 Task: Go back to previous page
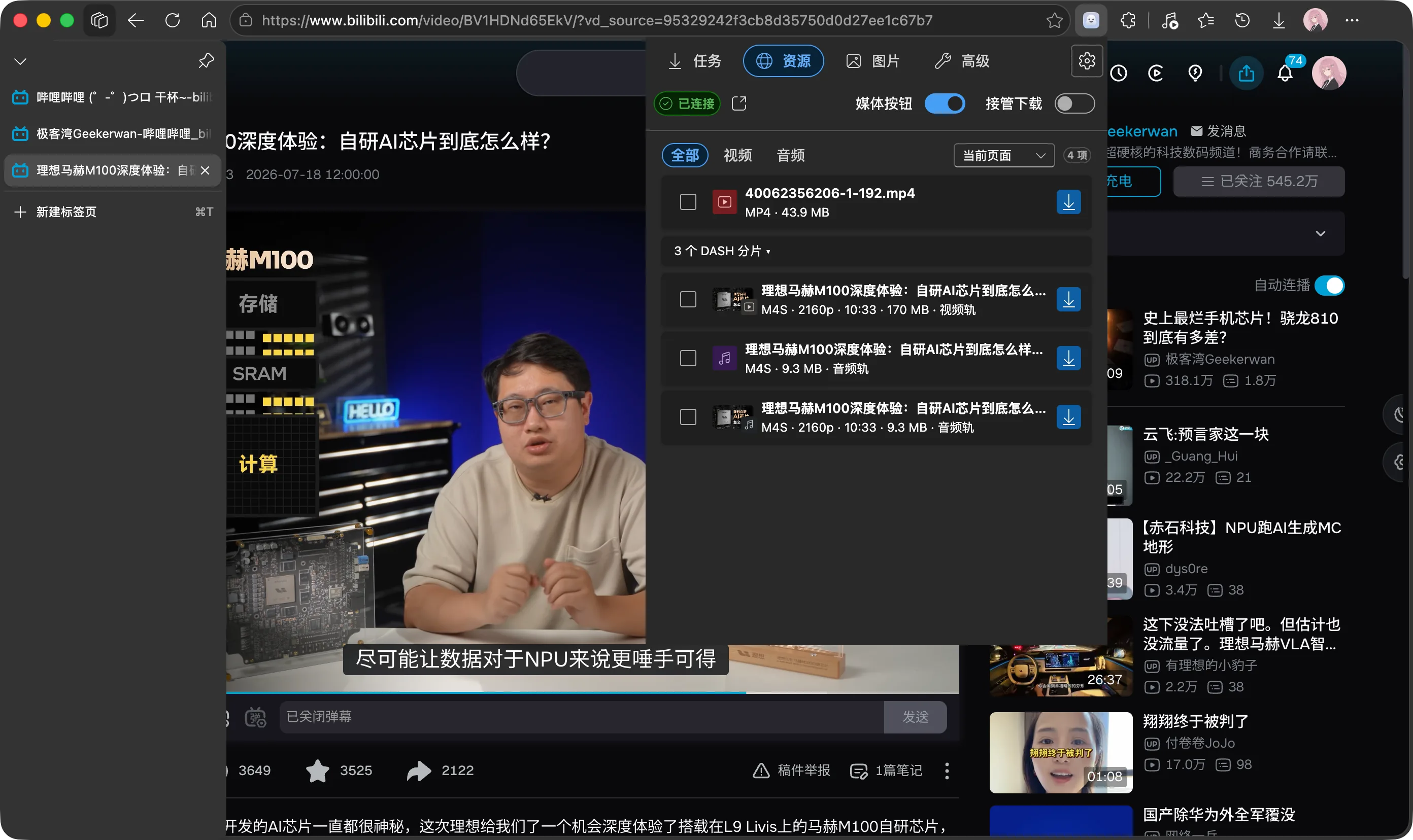pos(136,21)
